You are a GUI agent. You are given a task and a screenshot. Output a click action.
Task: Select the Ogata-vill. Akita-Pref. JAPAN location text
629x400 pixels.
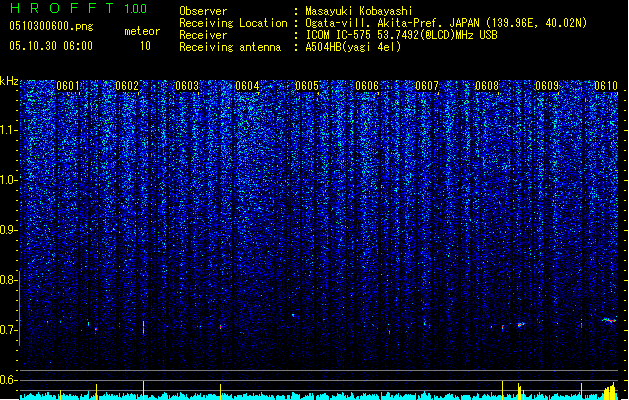tap(446, 23)
